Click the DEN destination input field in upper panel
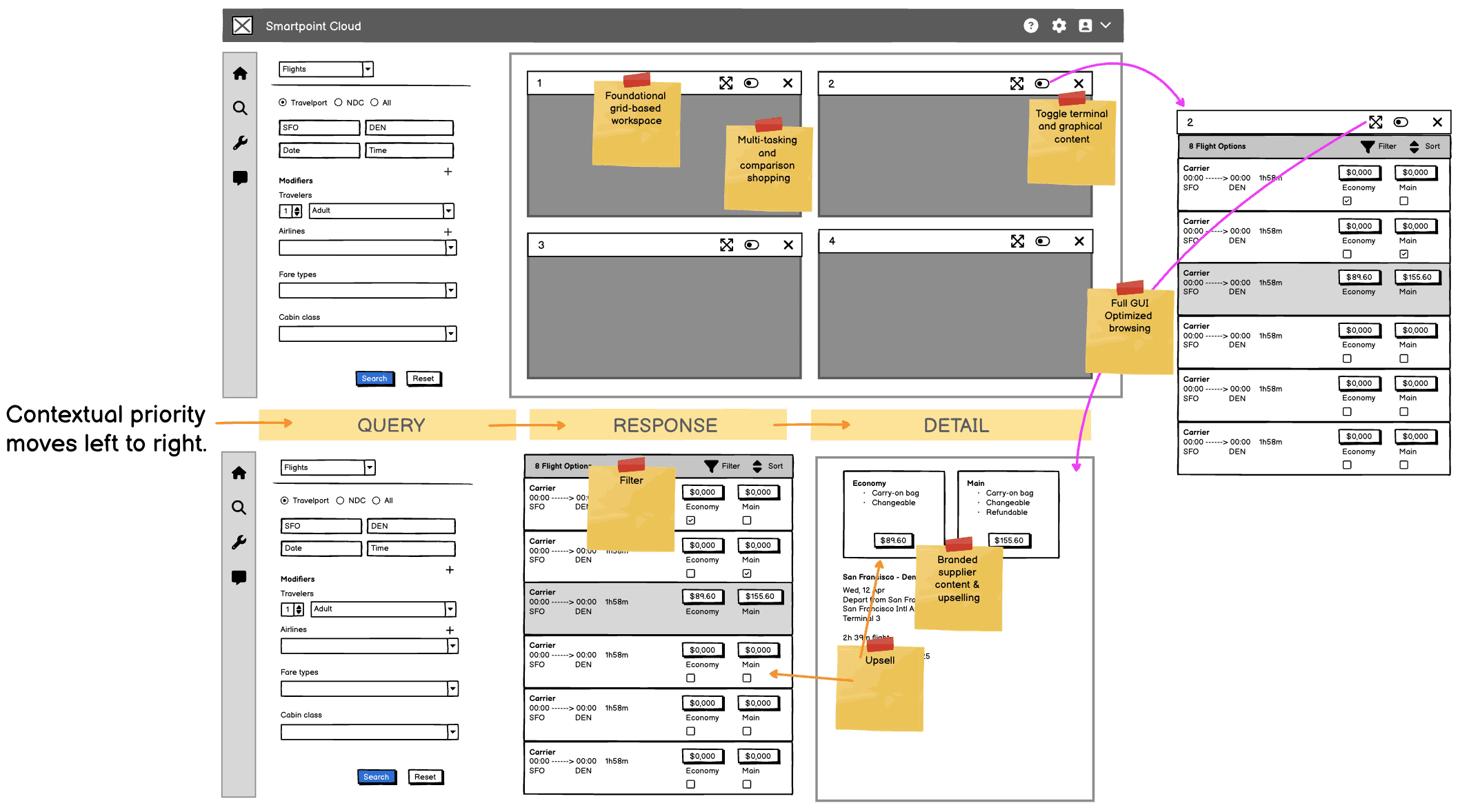 pyautogui.click(x=409, y=128)
